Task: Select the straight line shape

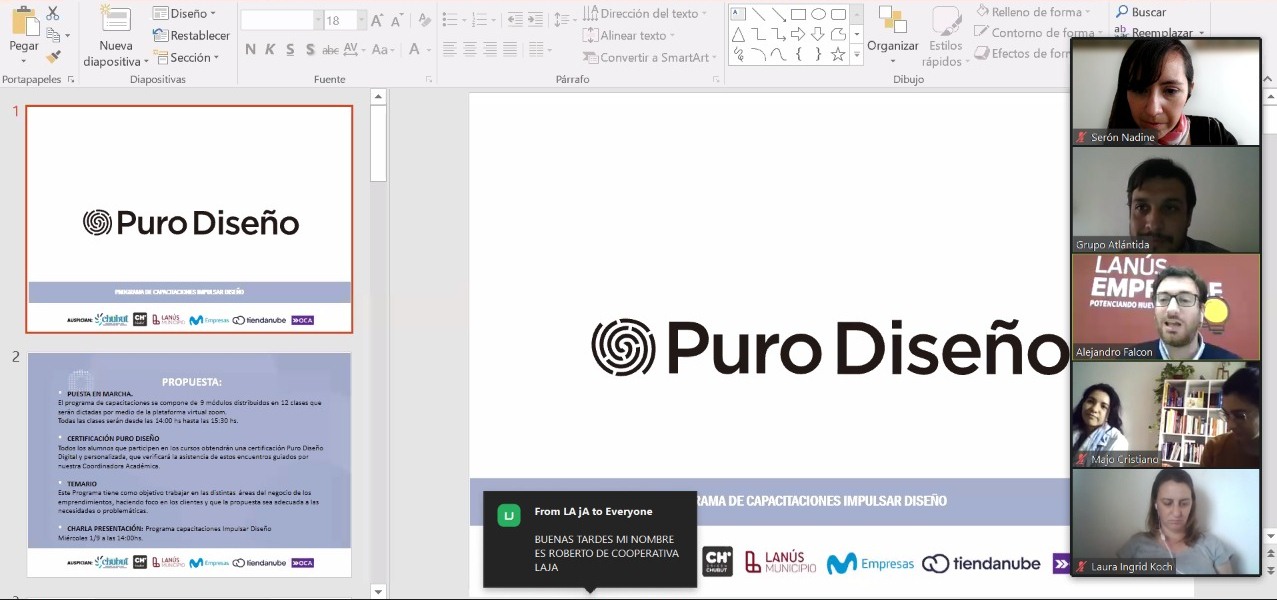Action: tap(758, 14)
